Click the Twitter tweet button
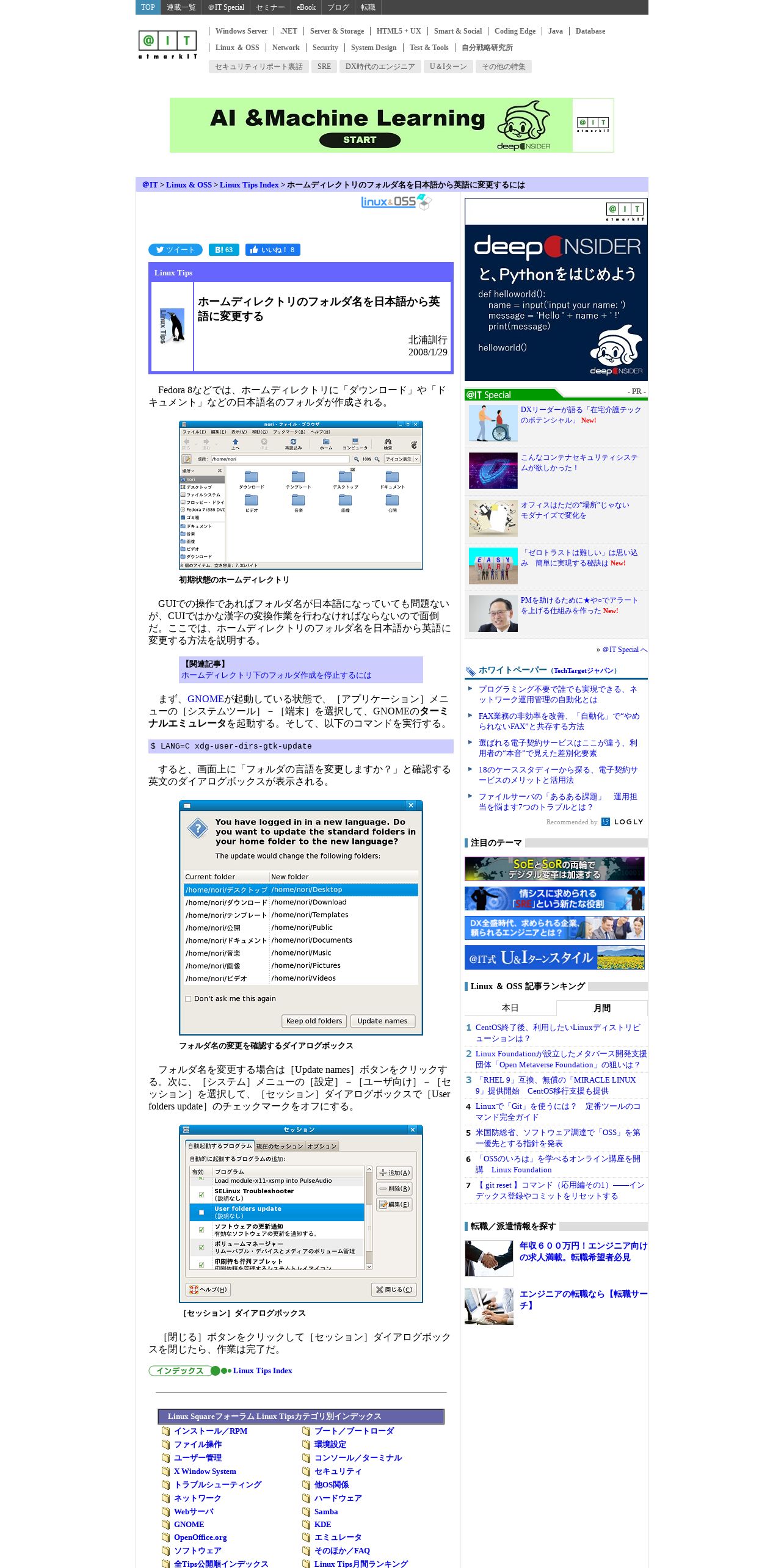Viewport: 784px width, 1568px height. (175, 250)
